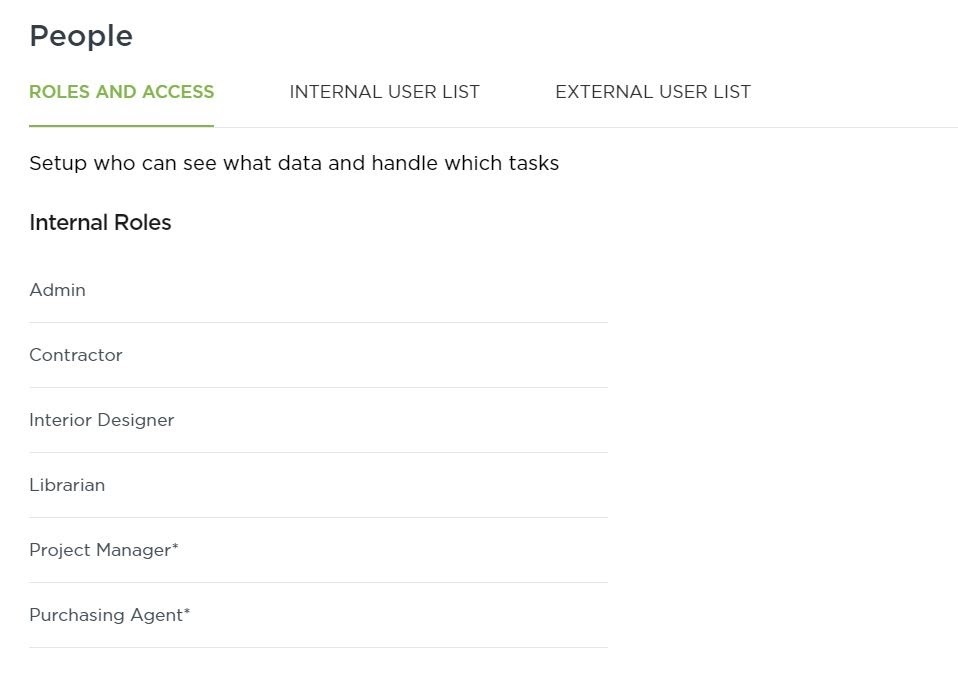Open the Contractor role settings
The height and width of the screenshot is (685, 958).
tap(318, 355)
